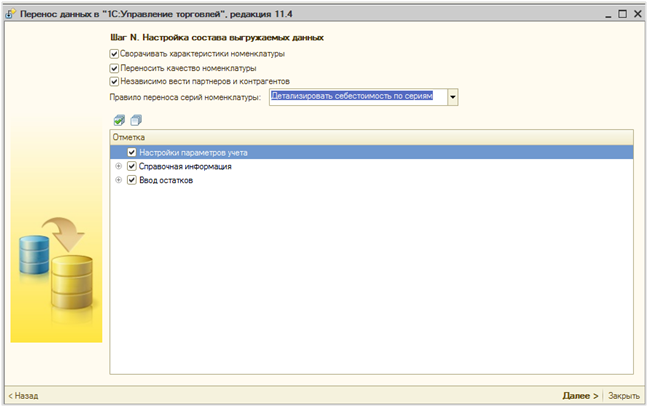Uncheck 'Настройки параметров учета' row checkbox

132,152
